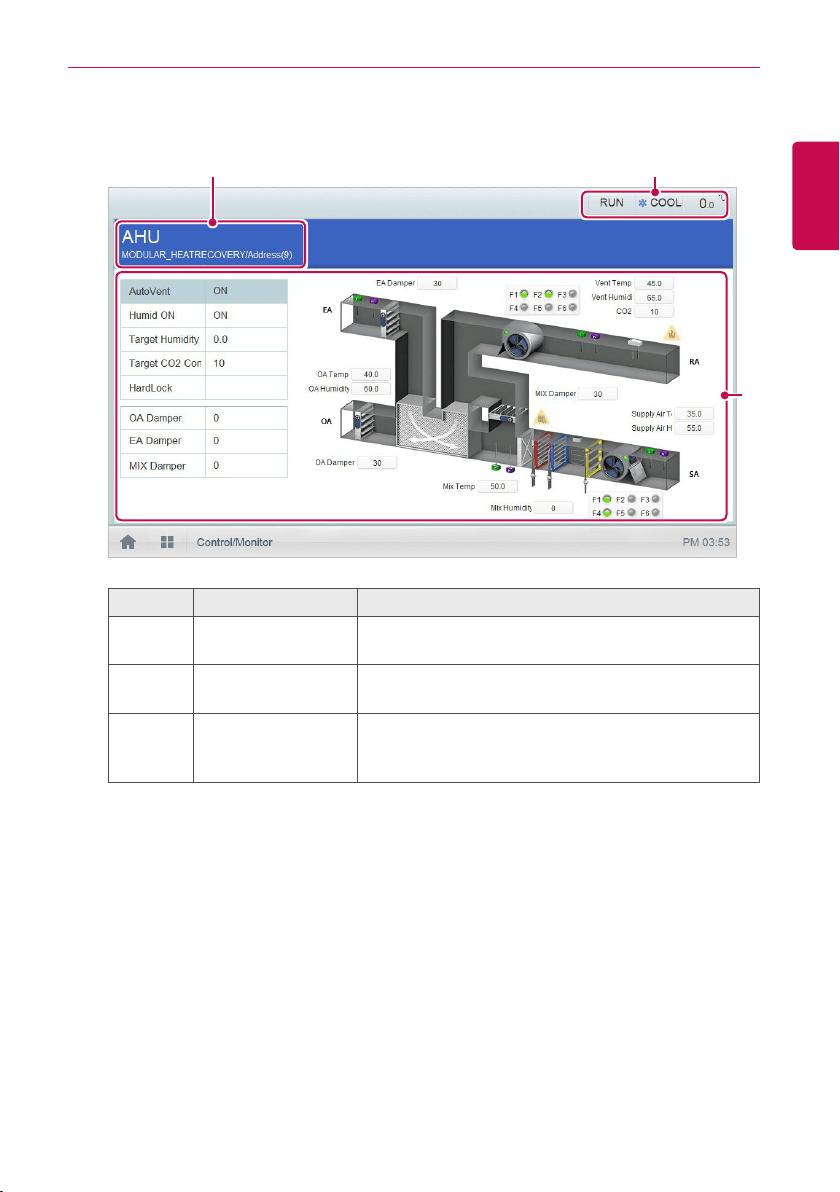Click MODULAR_HEATRECOVERY/Address(9) subtitle
Screen dimensions: 840x1192
pos(207,255)
